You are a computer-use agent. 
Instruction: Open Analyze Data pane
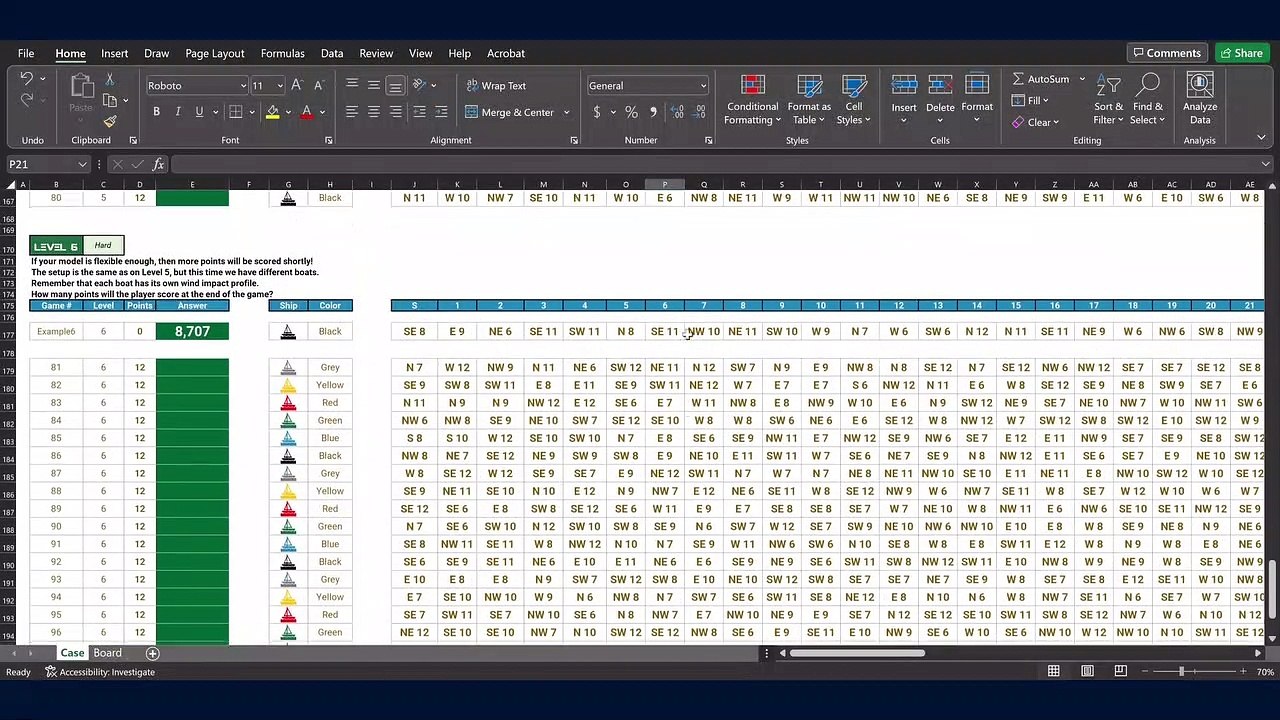pos(1200,99)
